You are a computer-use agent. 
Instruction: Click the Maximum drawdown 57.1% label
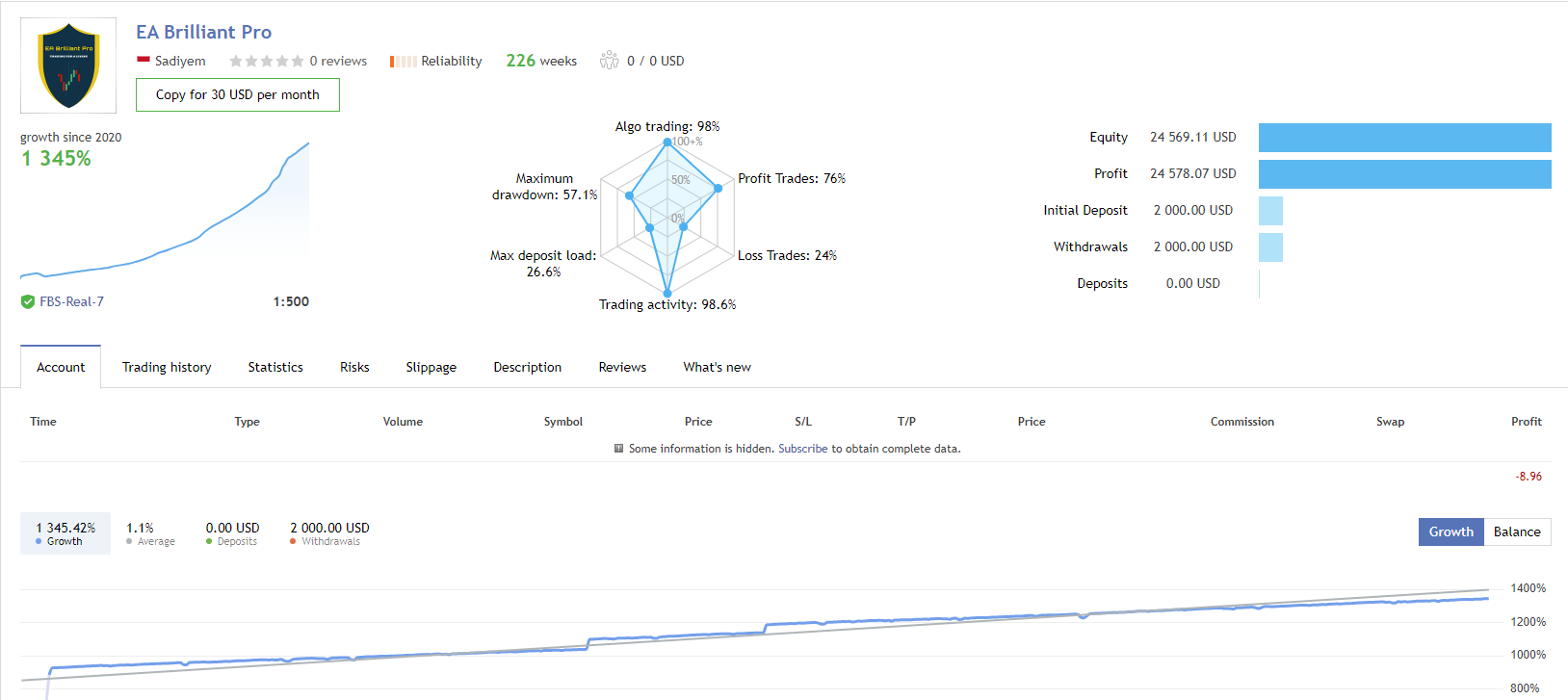coord(545,187)
